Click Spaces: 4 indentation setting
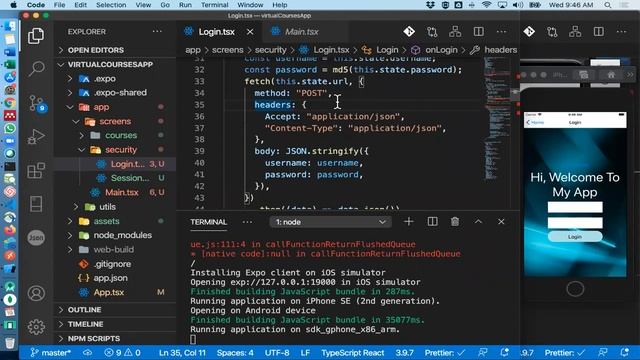Viewport: 640px width, 360px height. pos(235,353)
